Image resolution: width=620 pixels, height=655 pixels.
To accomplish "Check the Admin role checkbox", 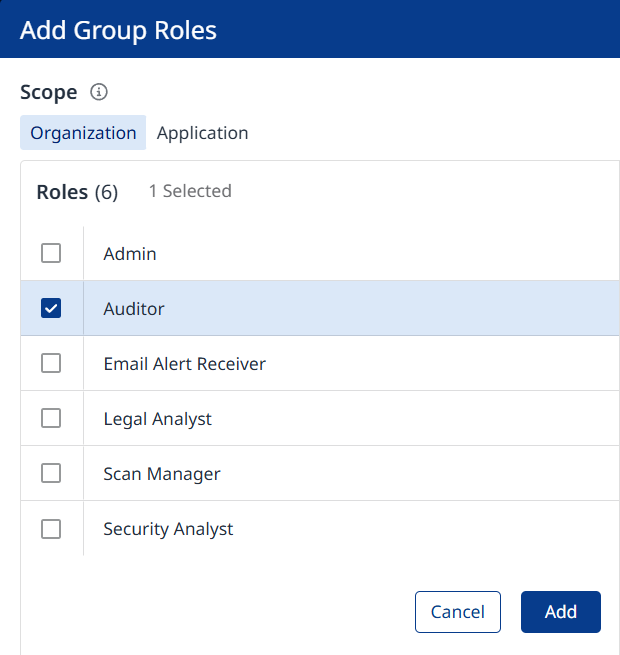I will (51, 254).
